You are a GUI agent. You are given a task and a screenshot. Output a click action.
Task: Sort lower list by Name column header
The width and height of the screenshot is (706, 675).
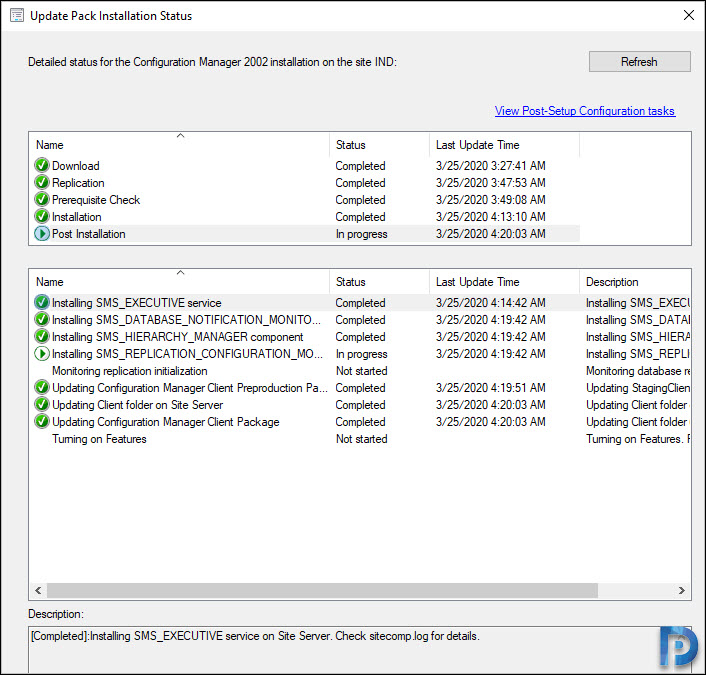[179, 282]
